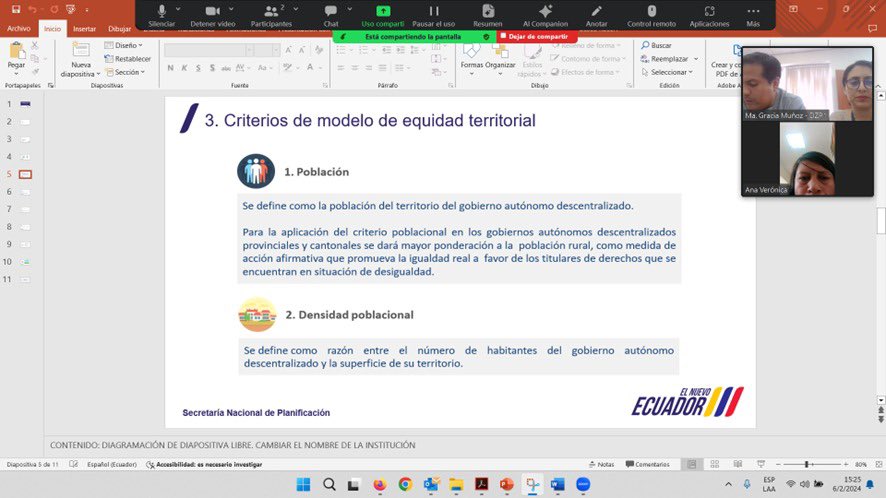This screenshot has width=886, height=498.
Task: Expand the Pegar options arrow
Action: point(16,73)
